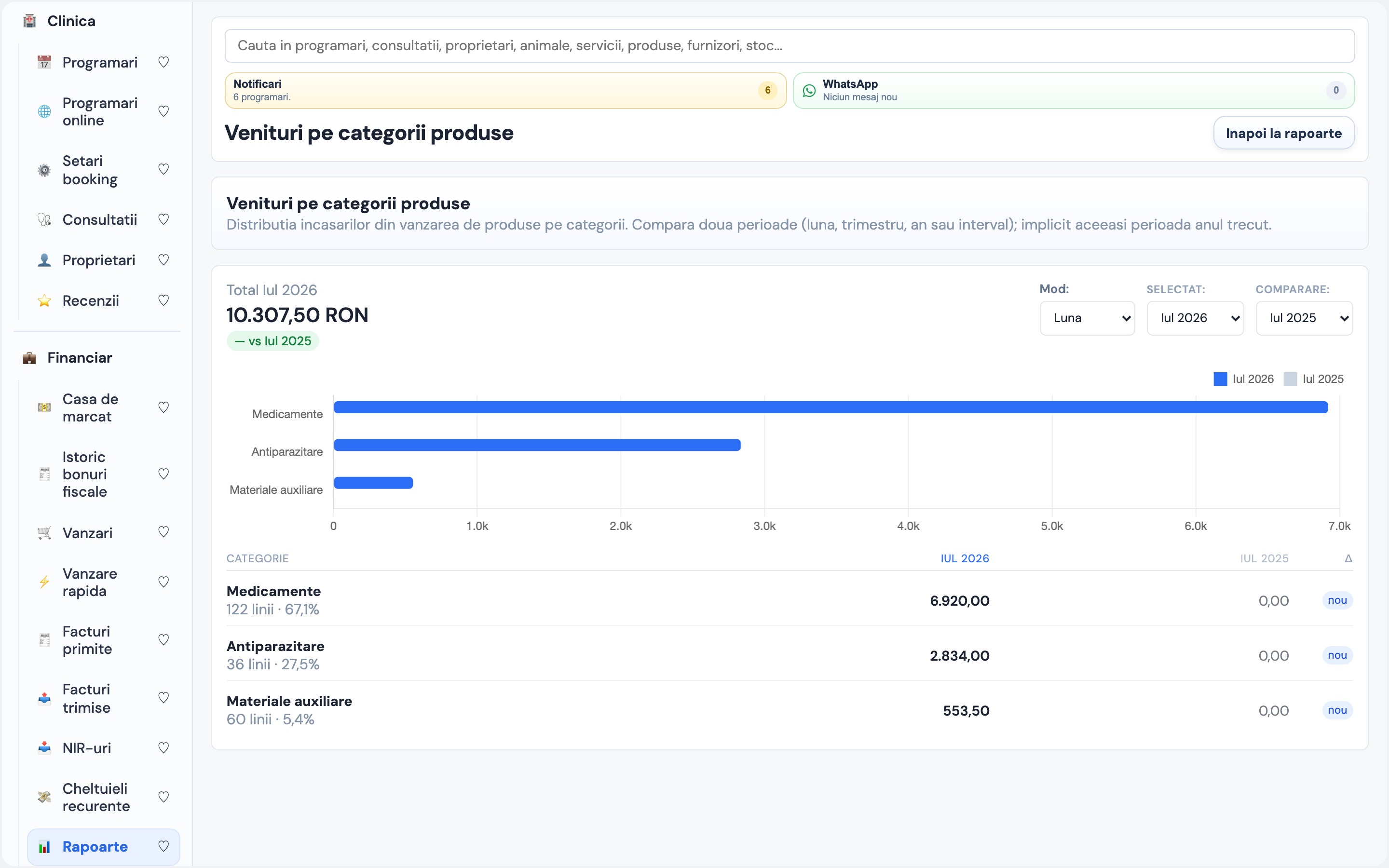Click the globe icon for Programari online
The height and width of the screenshot is (868, 1389).
tap(44, 111)
